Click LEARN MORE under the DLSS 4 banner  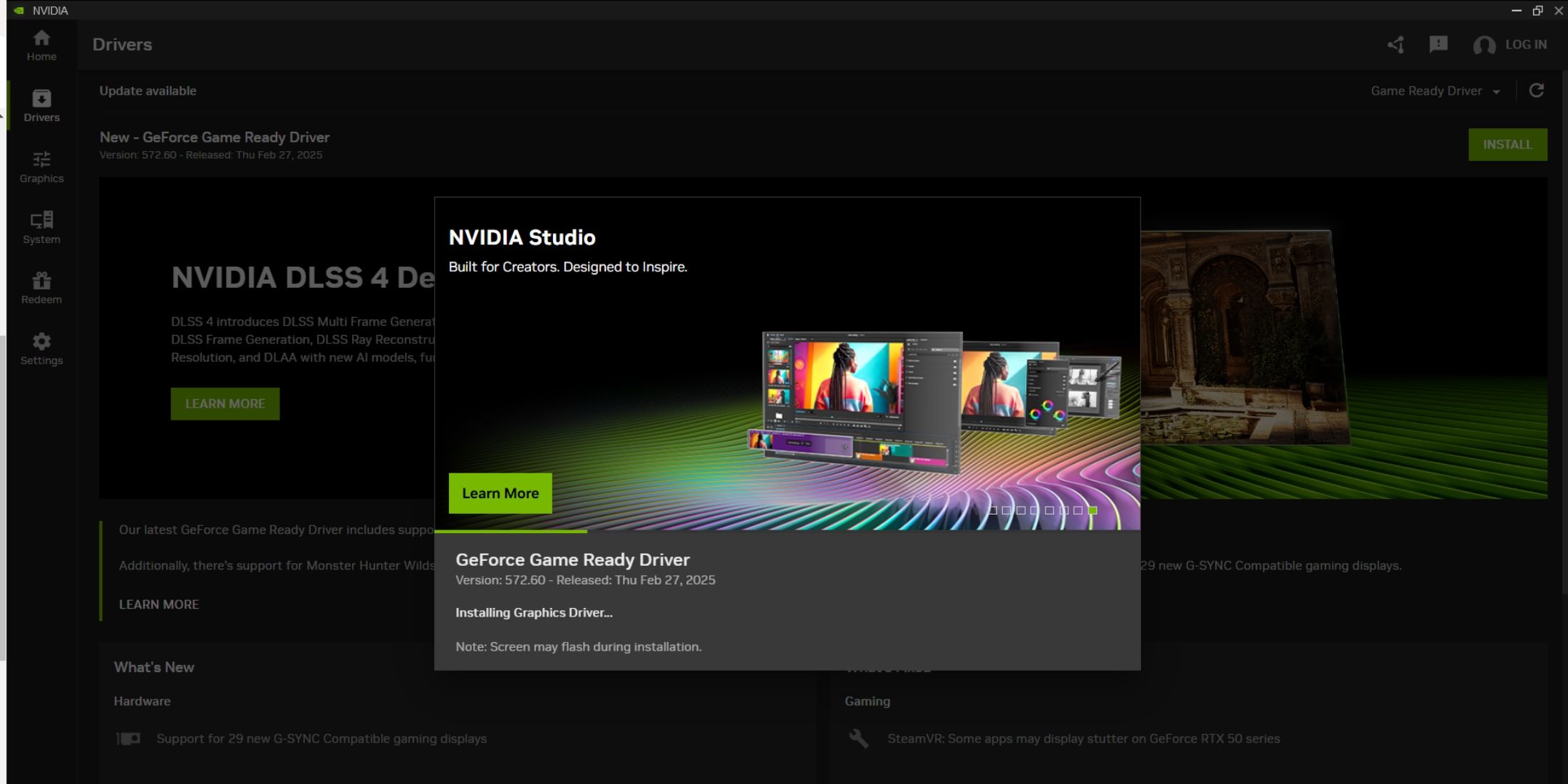pyautogui.click(x=225, y=403)
